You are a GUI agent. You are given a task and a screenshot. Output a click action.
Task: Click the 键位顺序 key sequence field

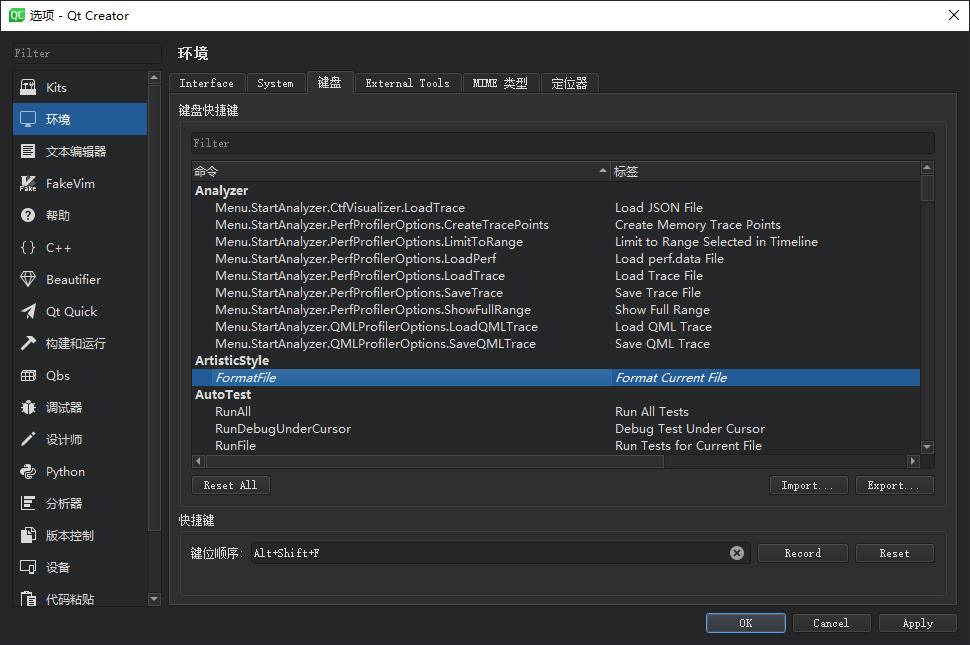point(500,553)
